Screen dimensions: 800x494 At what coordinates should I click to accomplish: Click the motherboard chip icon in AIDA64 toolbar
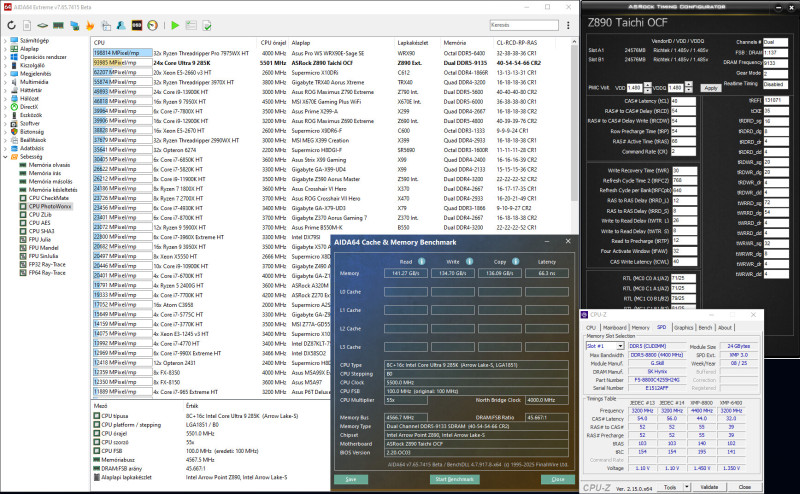coord(43,25)
